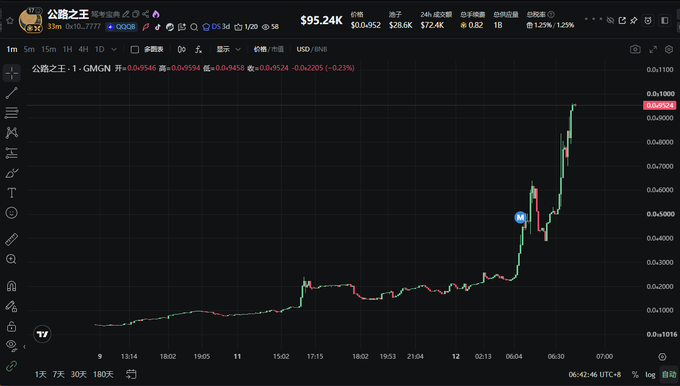Click the 总税率 info icon
This screenshot has height=386, width=680.
click(x=551, y=14)
